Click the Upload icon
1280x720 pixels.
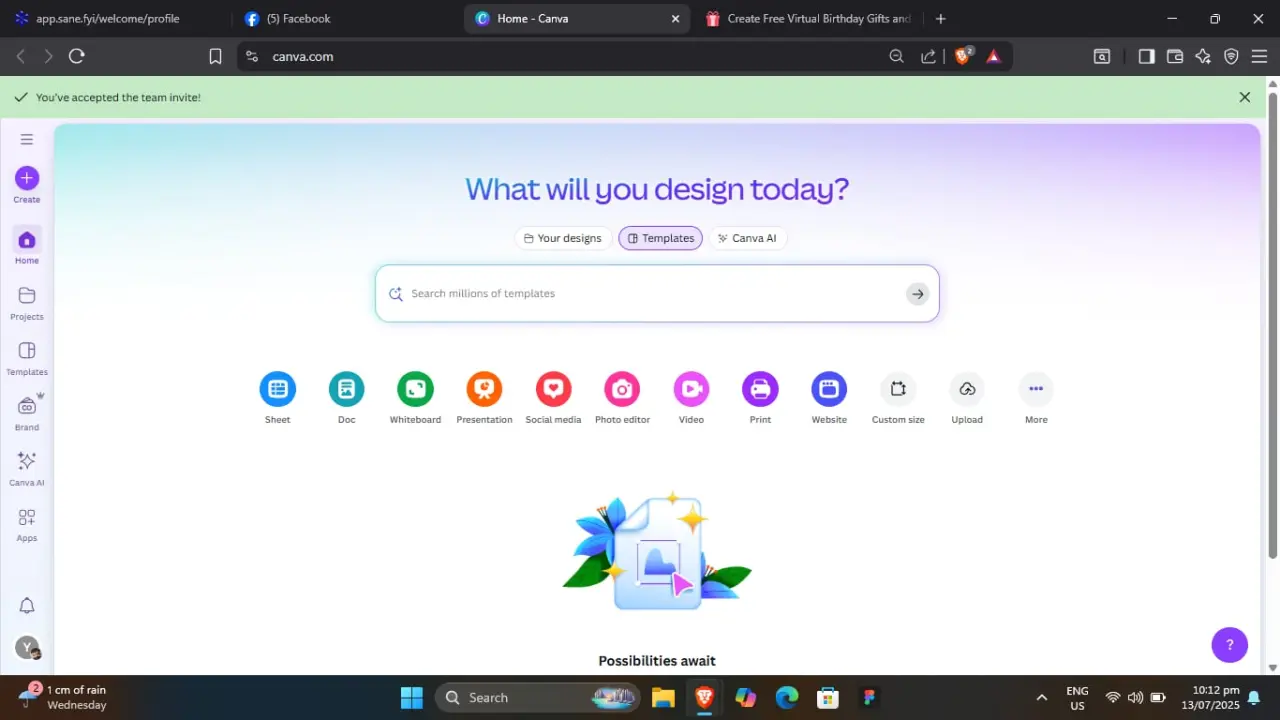[967, 389]
